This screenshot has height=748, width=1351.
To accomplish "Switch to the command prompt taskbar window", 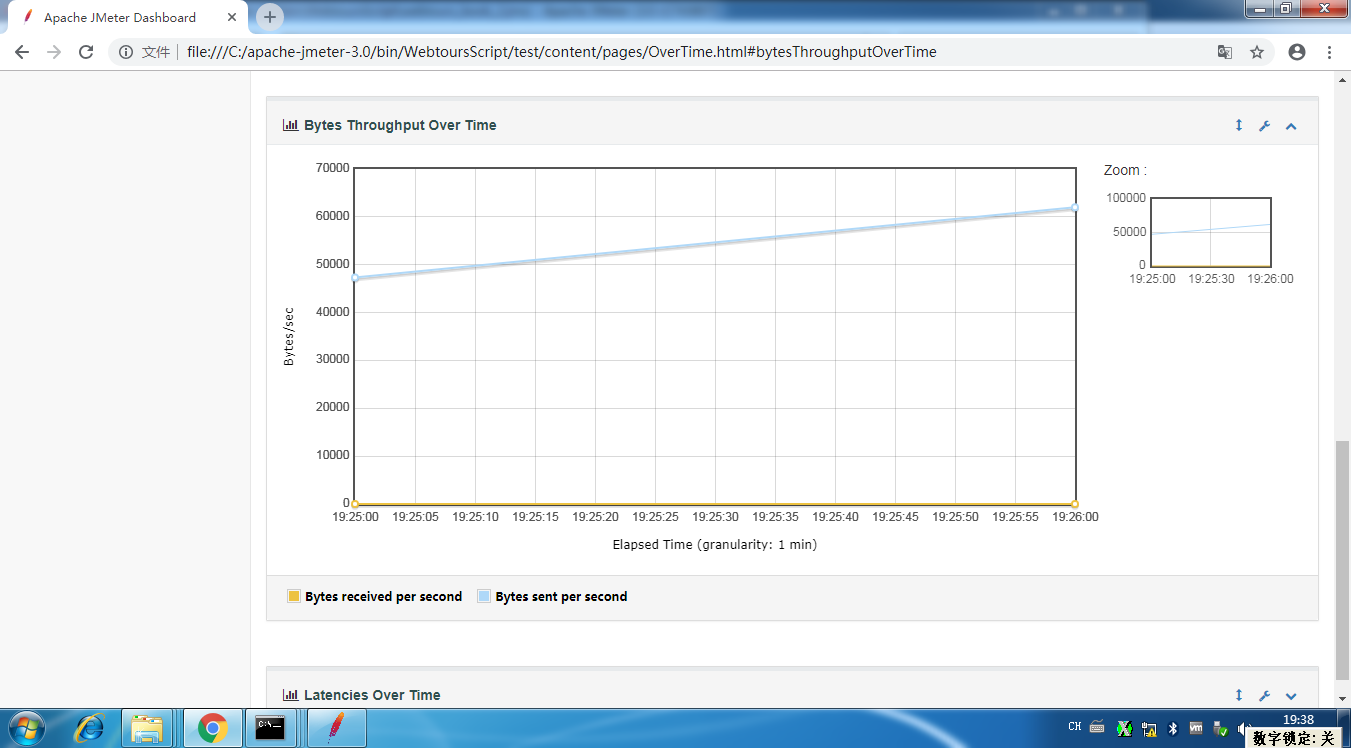I will coord(270,728).
